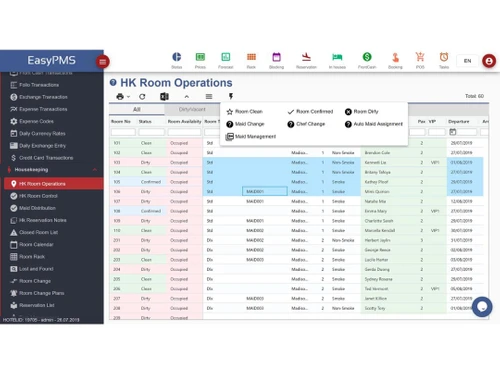Open the FrontCash dollar icon
The image size is (500, 375).
pyautogui.click(x=367, y=57)
